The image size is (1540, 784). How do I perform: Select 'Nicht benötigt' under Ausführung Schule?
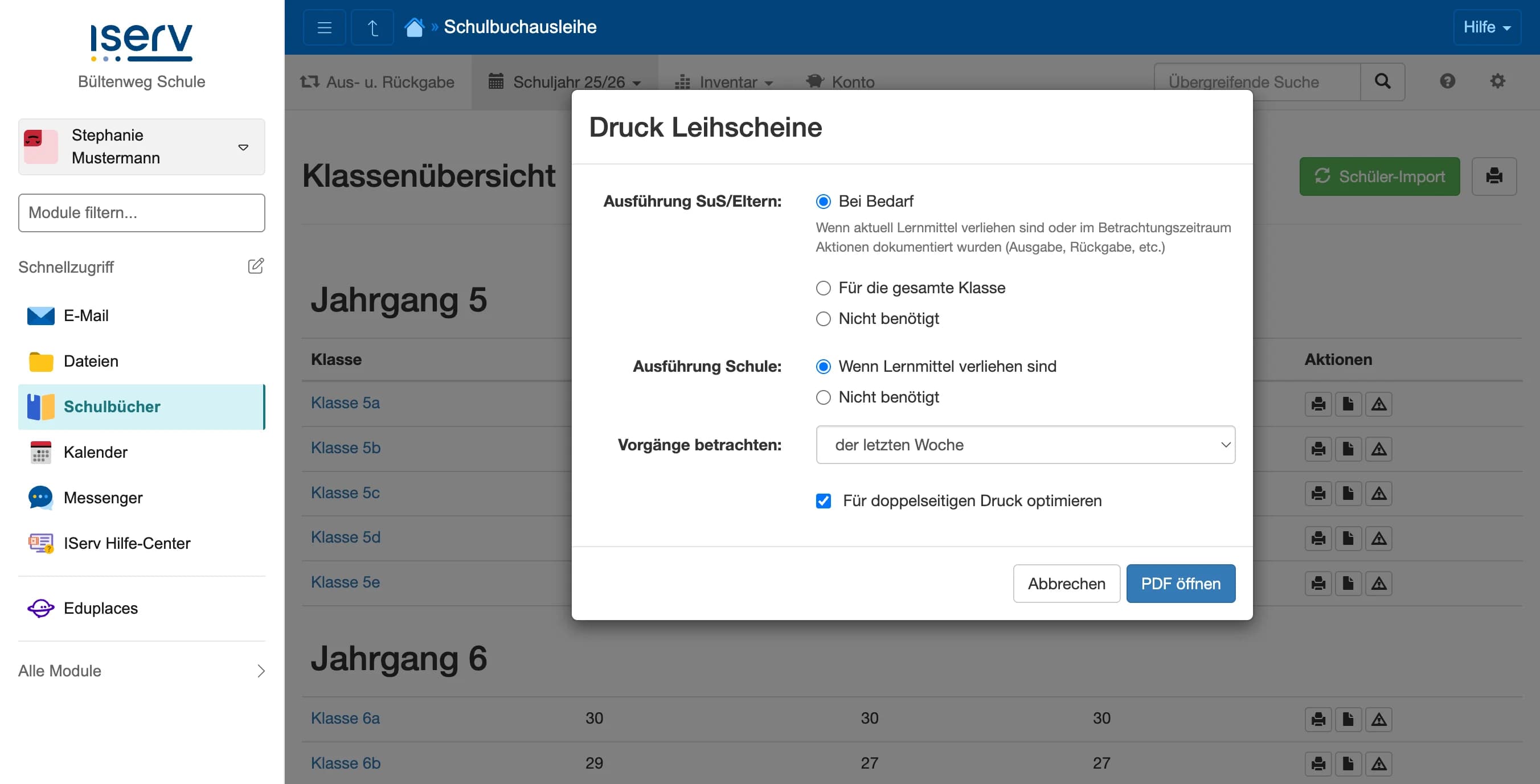(823, 397)
